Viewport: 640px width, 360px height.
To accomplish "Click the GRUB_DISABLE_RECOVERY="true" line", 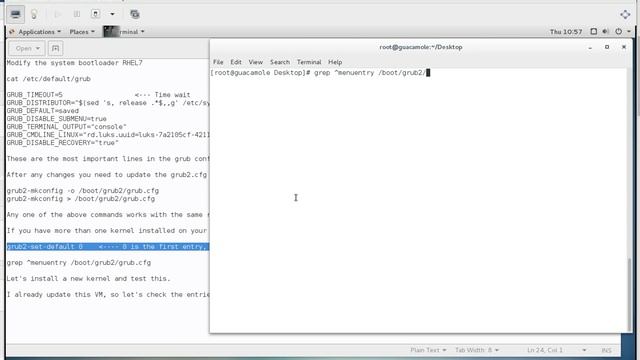I will pyautogui.click(x=62, y=143).
